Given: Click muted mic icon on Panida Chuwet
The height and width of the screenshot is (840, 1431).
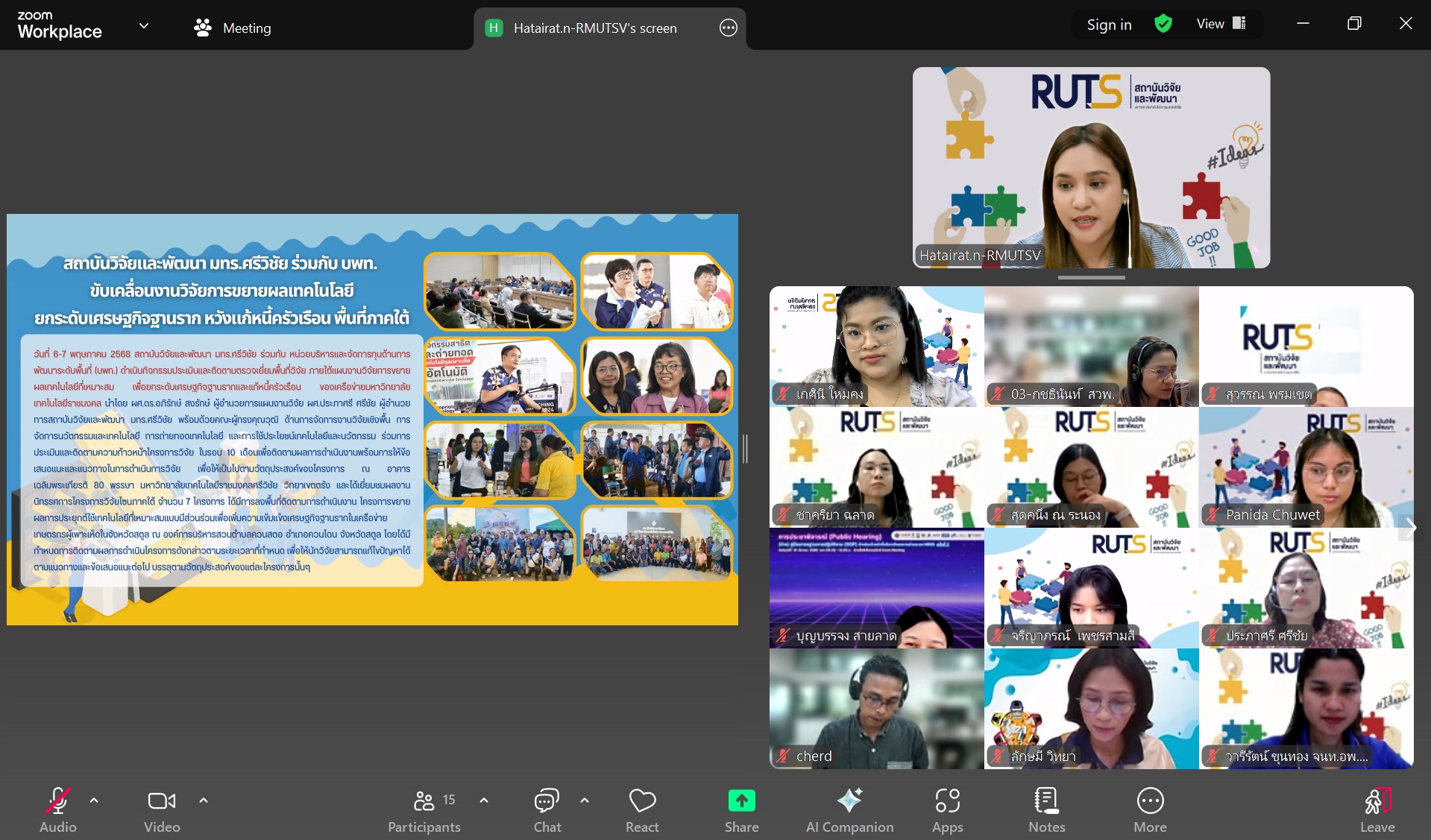Looking at the screenshot, I should pyautogui.click(x=1212, y=514).
